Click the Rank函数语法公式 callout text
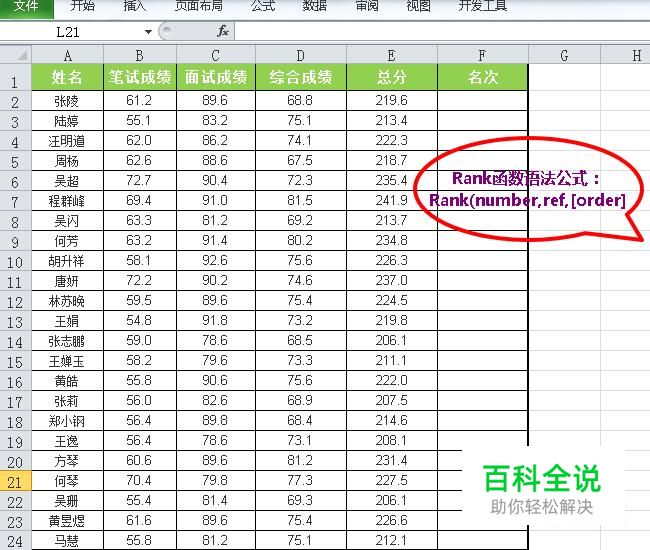This screenshot has height=550, width=650. [525, 179]
